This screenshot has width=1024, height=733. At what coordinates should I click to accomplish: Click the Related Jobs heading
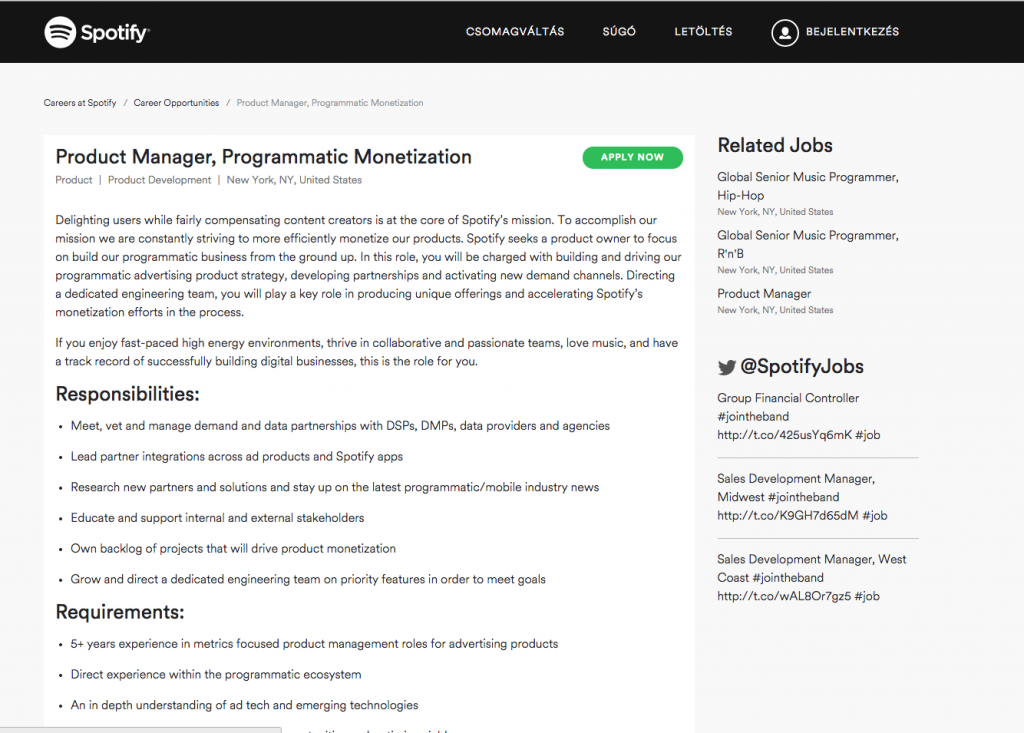(x=775, y=145)
